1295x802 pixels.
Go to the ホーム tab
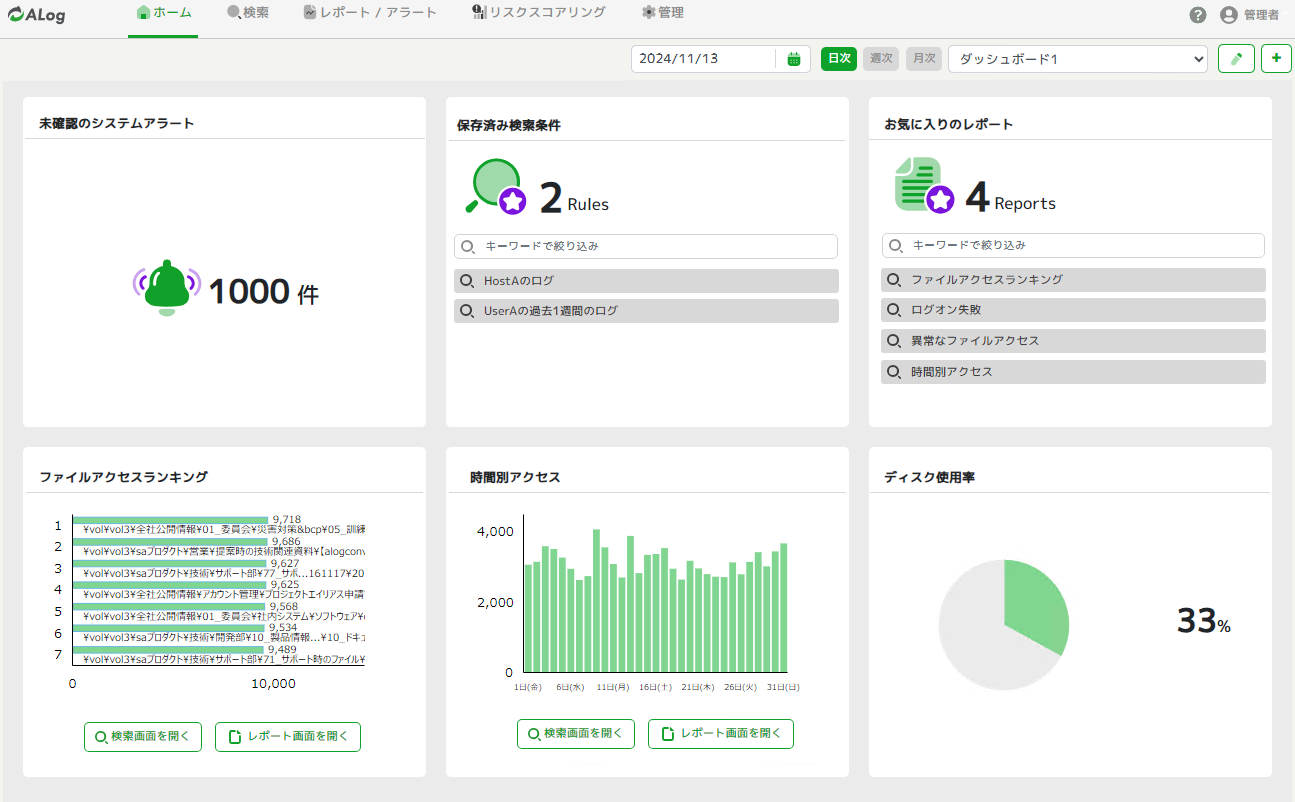[163, 13]
